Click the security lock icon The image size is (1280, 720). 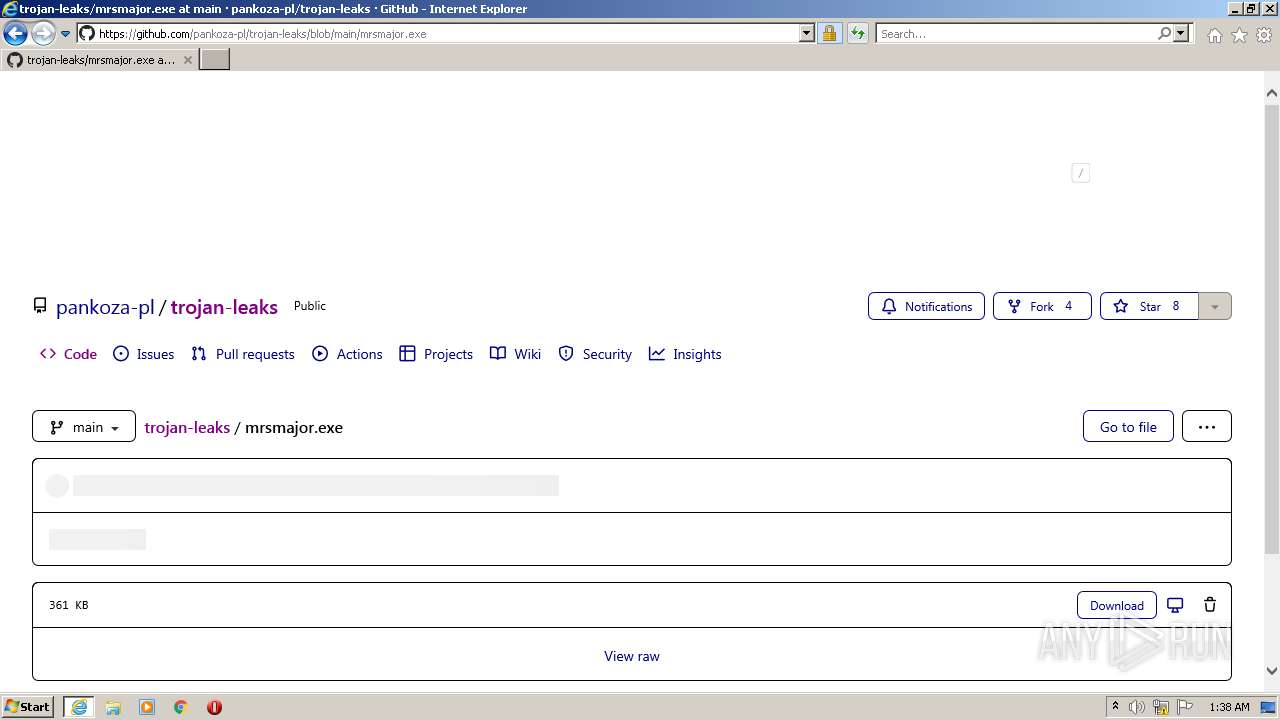click(829, 33)
